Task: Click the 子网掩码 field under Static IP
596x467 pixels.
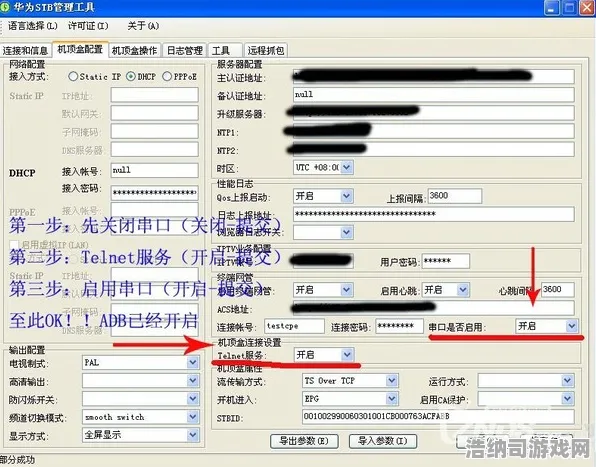Action: [x=154, y=131]
